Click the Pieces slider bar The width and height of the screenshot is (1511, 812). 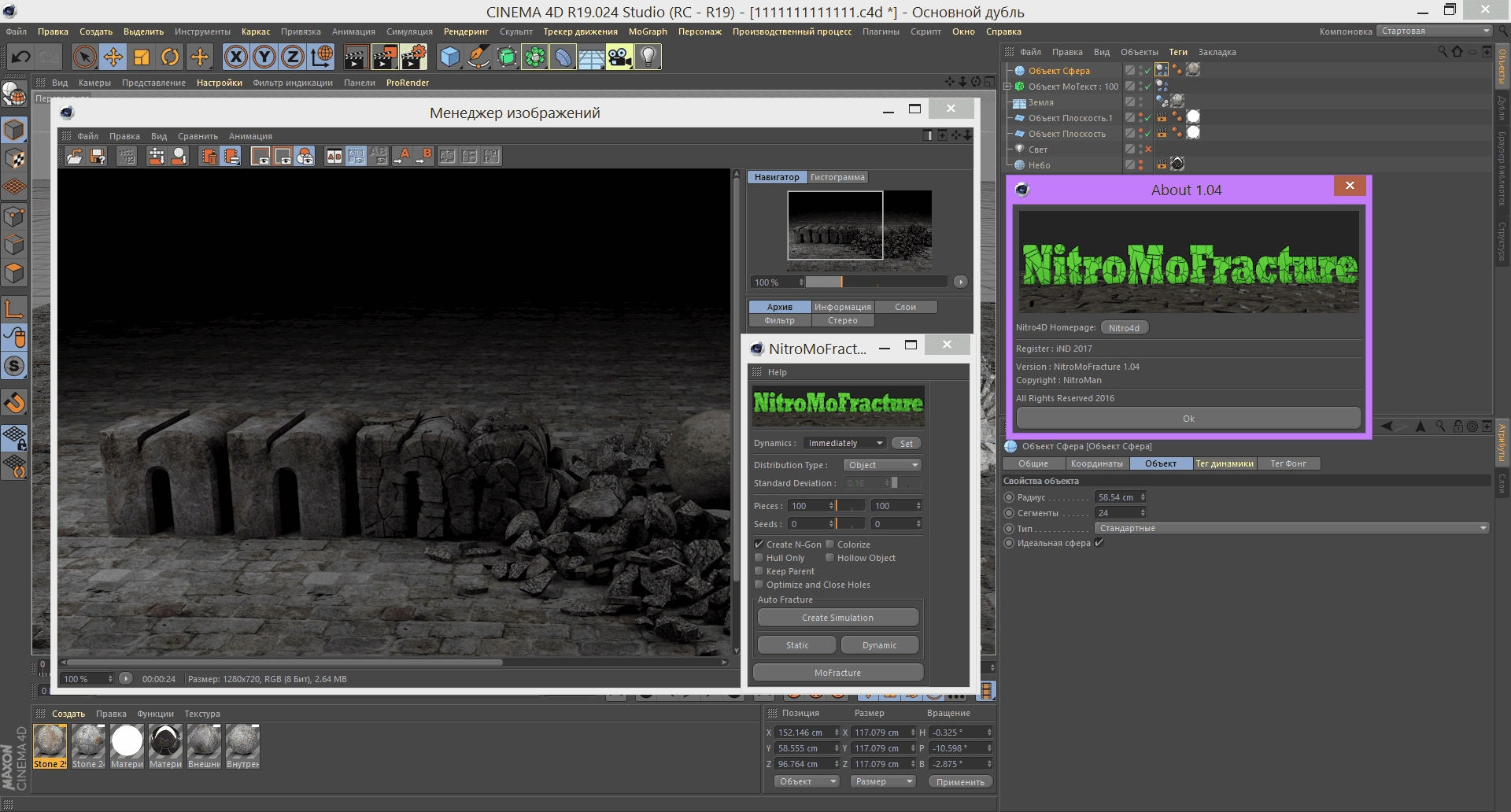click(x=850, y=505)
